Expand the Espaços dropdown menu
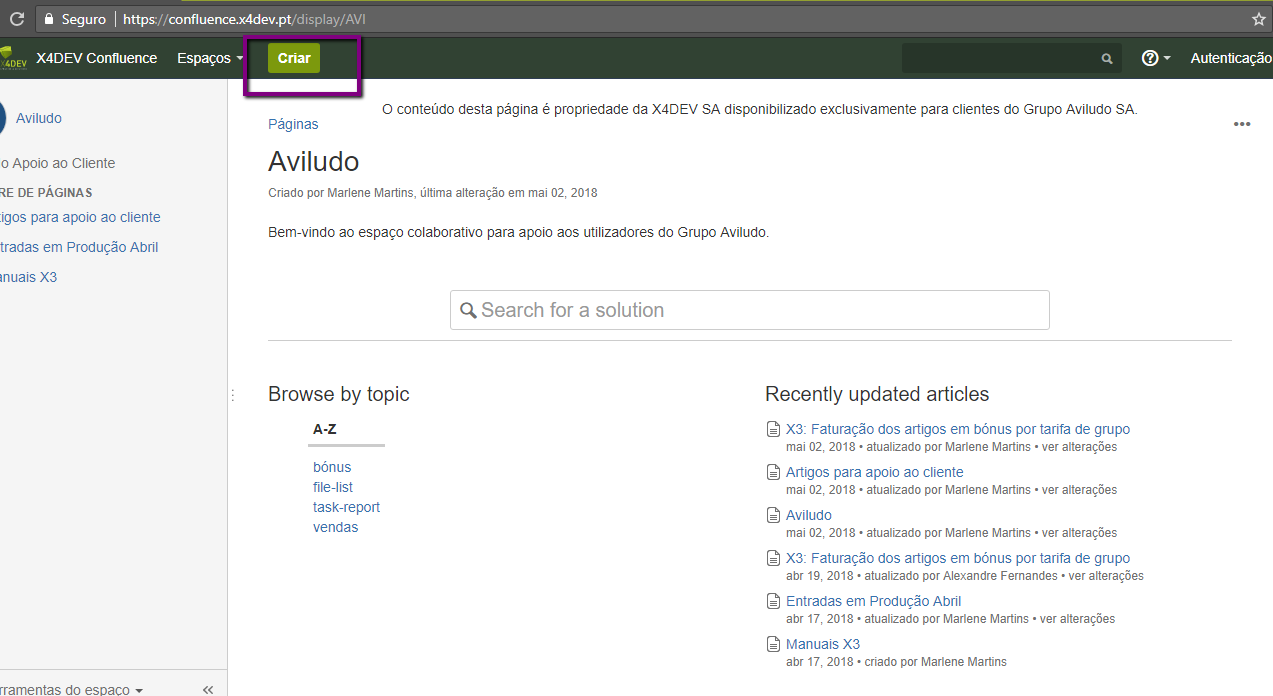Screen dimensions: 1273x696 pos(210,58)
